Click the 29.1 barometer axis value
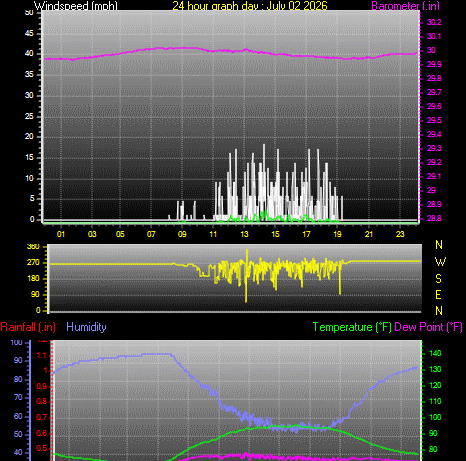Viewport: 466px width, 461px height. [434, 176]
